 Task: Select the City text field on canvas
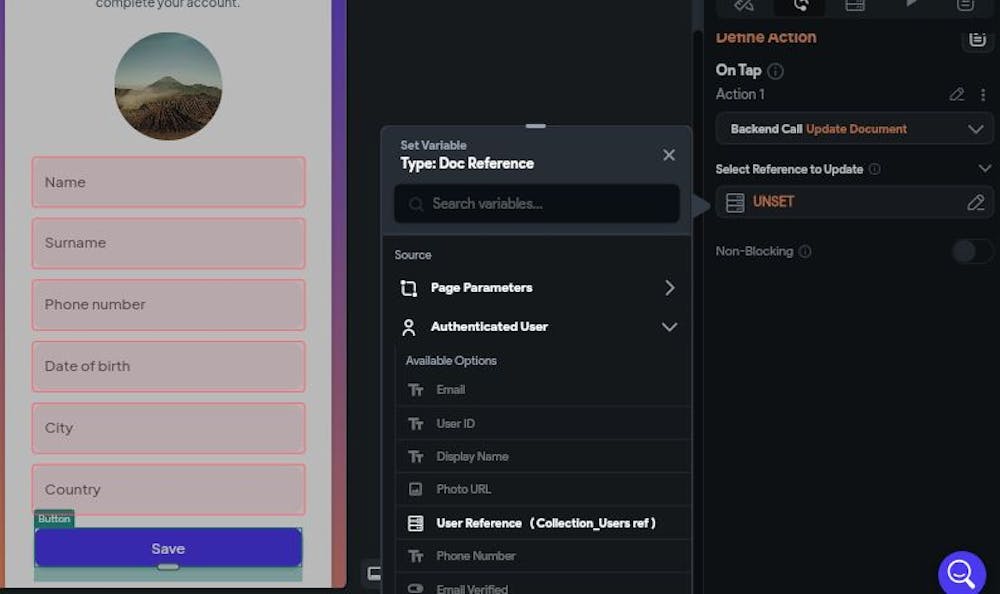coord(168,428)
